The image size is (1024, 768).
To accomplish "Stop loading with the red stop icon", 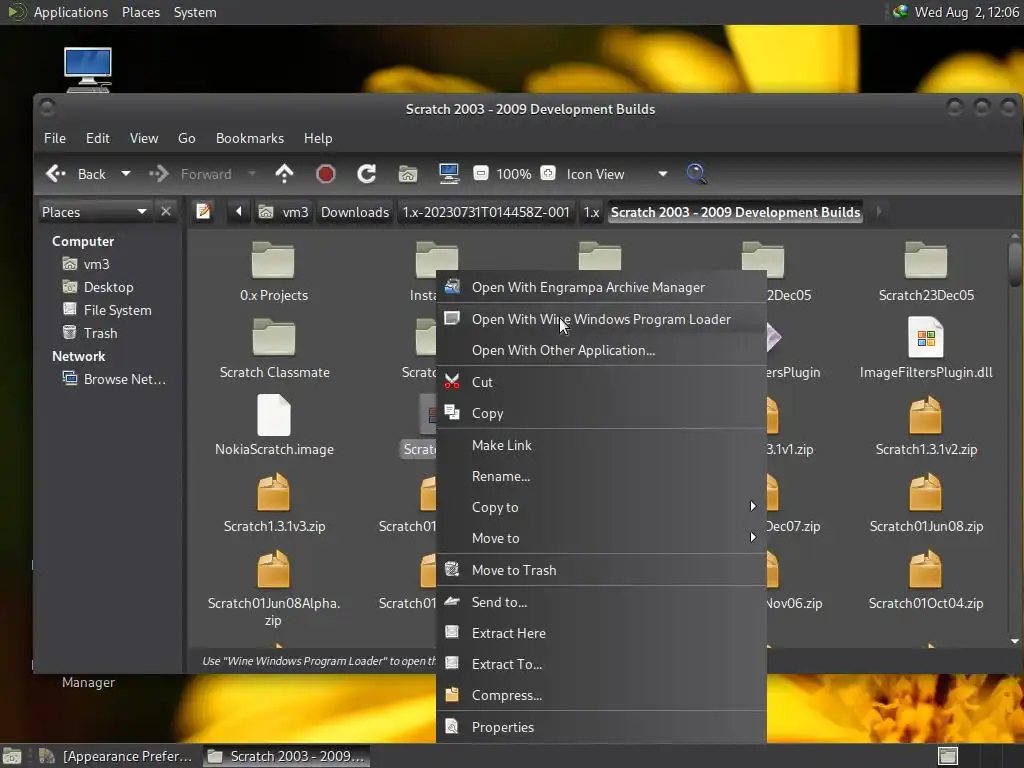I will pyautogui.click(x=325, y=174).
